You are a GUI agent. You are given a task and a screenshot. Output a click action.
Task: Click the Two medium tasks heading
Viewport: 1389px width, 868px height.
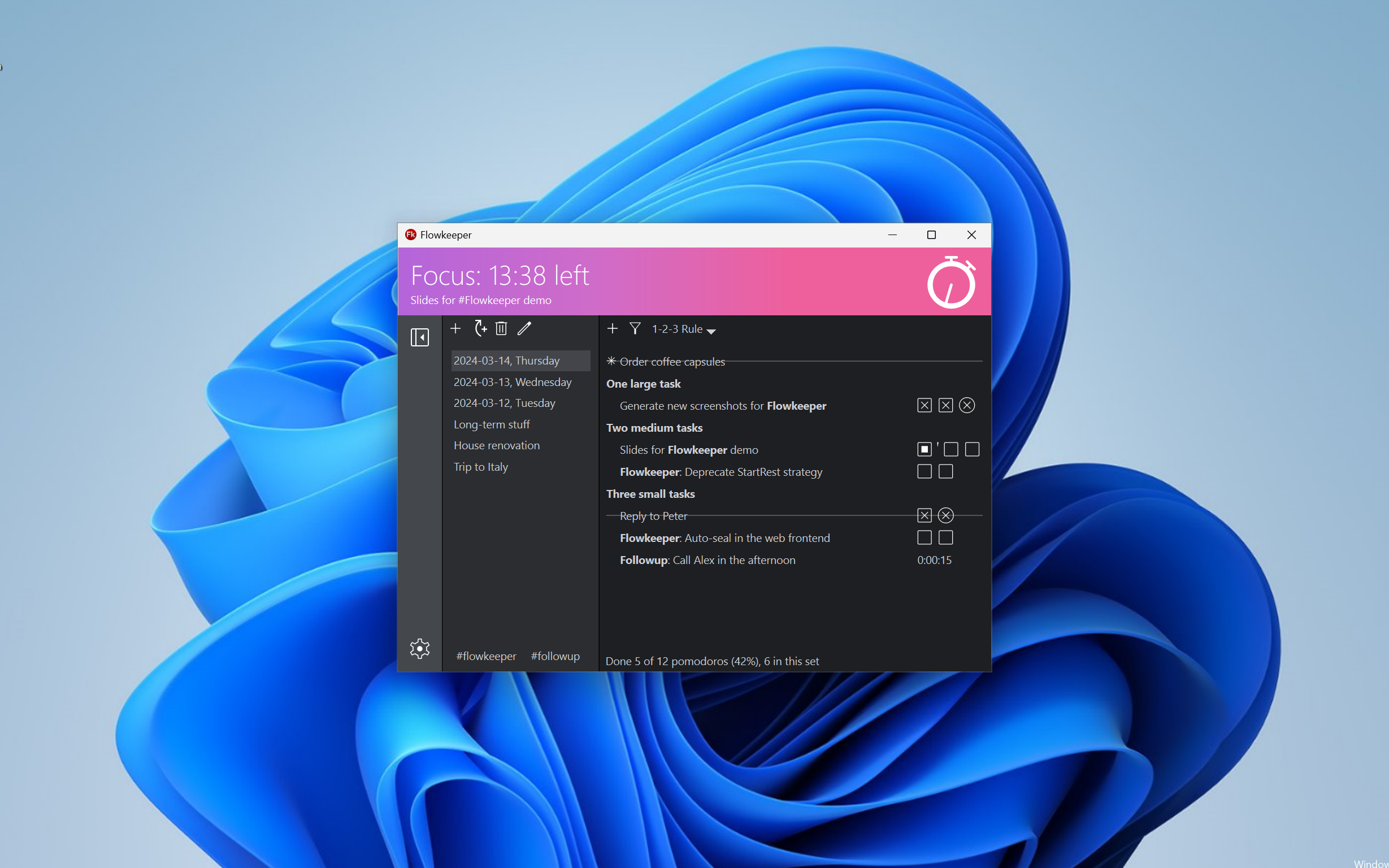click(654, 428)
